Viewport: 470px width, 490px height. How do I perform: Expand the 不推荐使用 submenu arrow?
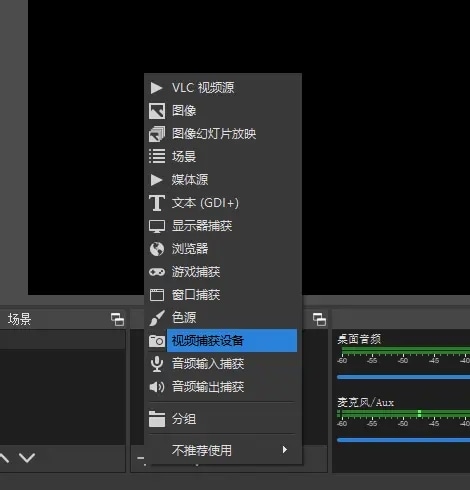coord(285,450)
